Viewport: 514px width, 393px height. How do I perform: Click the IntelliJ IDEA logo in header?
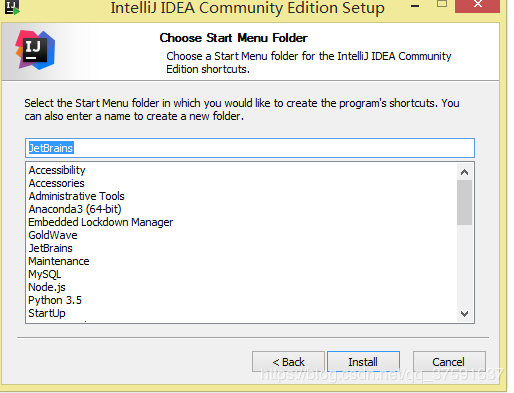35,50
